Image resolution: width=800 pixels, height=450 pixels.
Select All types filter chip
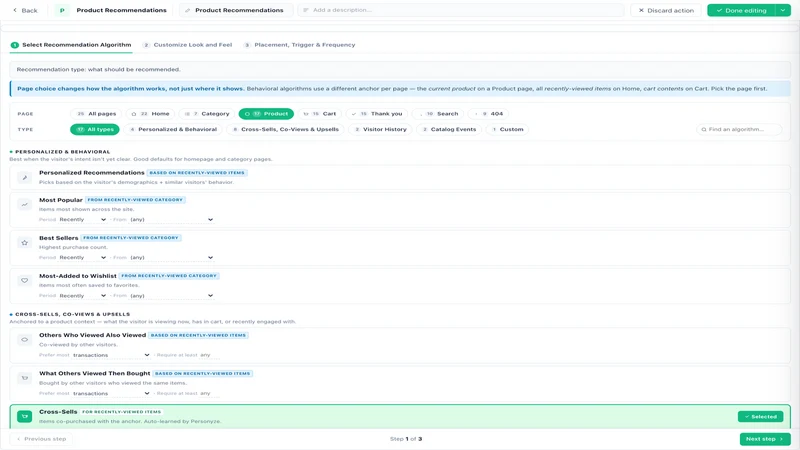click(95, 130)
